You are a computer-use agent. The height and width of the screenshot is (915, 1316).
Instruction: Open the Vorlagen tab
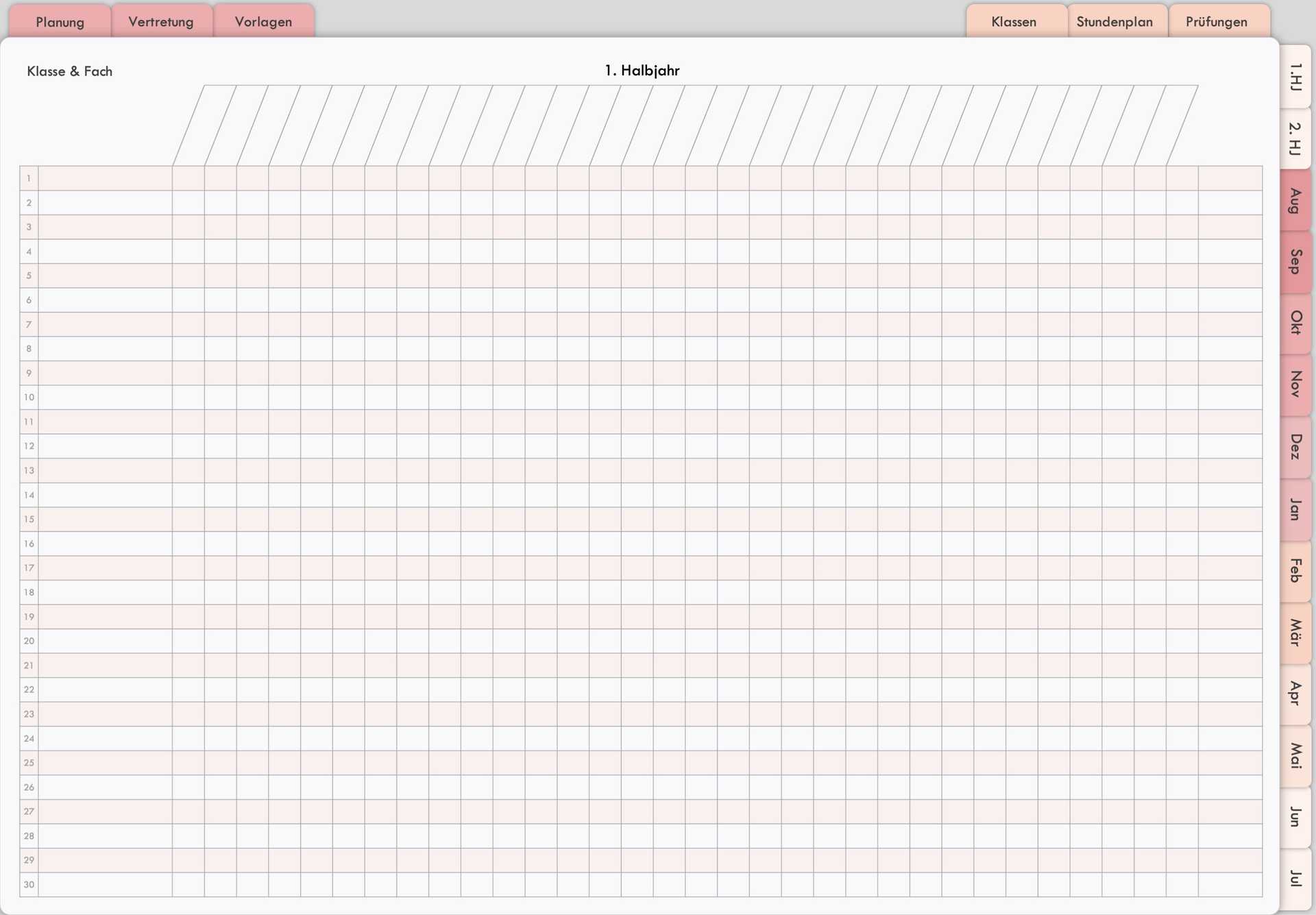tap(264, 21)
